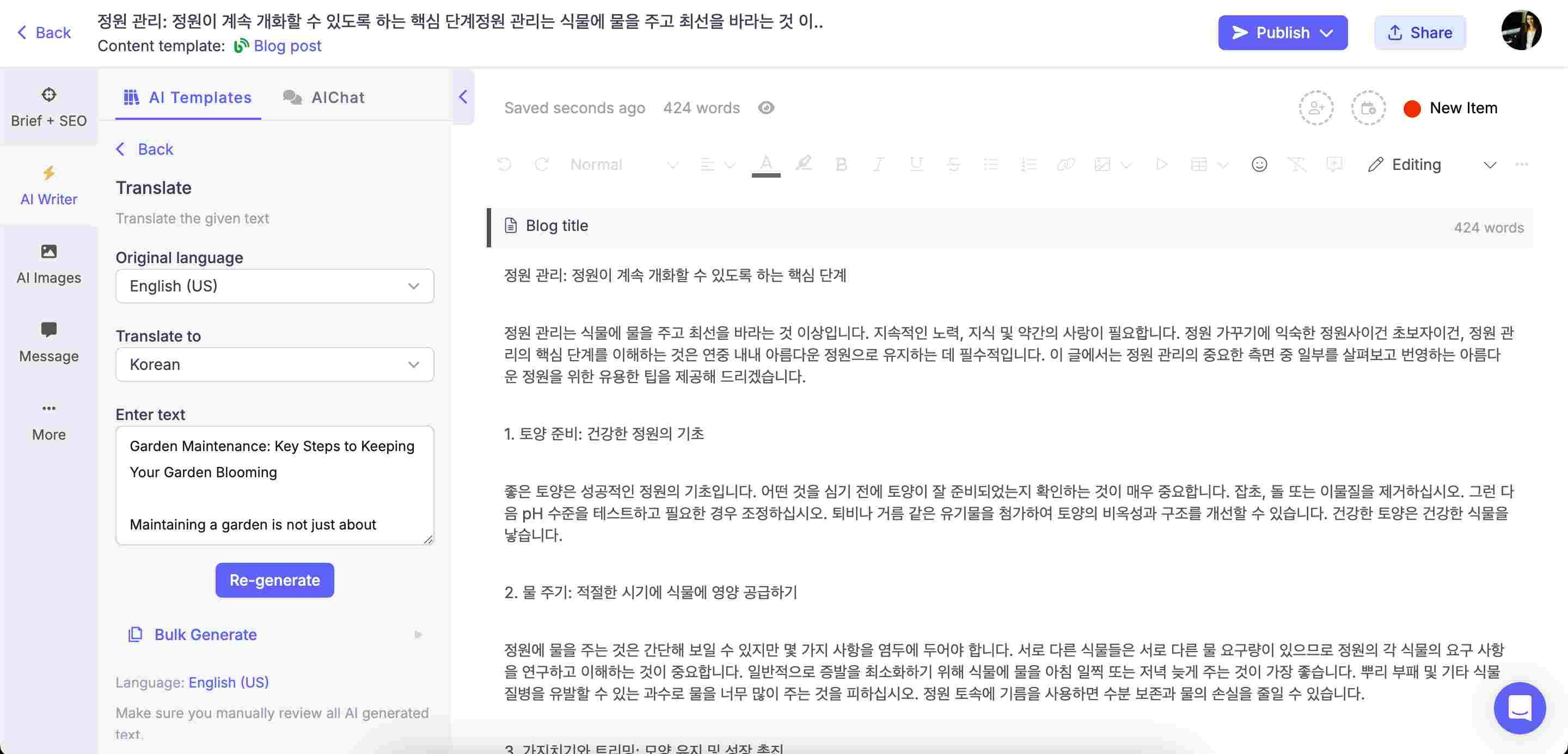Click the resize handle of the text box
Image resolution: width=1568 pixels, height=754 pixels.
428,539
